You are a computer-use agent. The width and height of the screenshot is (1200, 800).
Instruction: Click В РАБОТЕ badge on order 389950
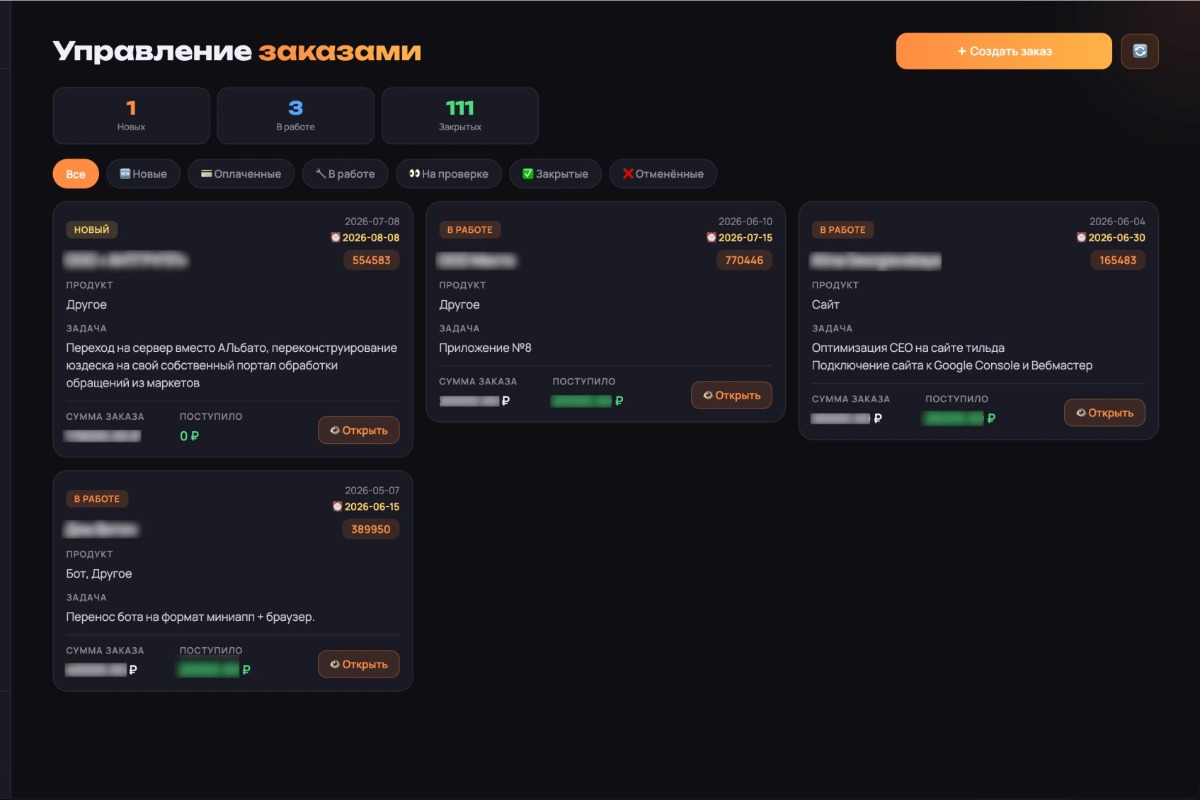click(x=97, y=499)
